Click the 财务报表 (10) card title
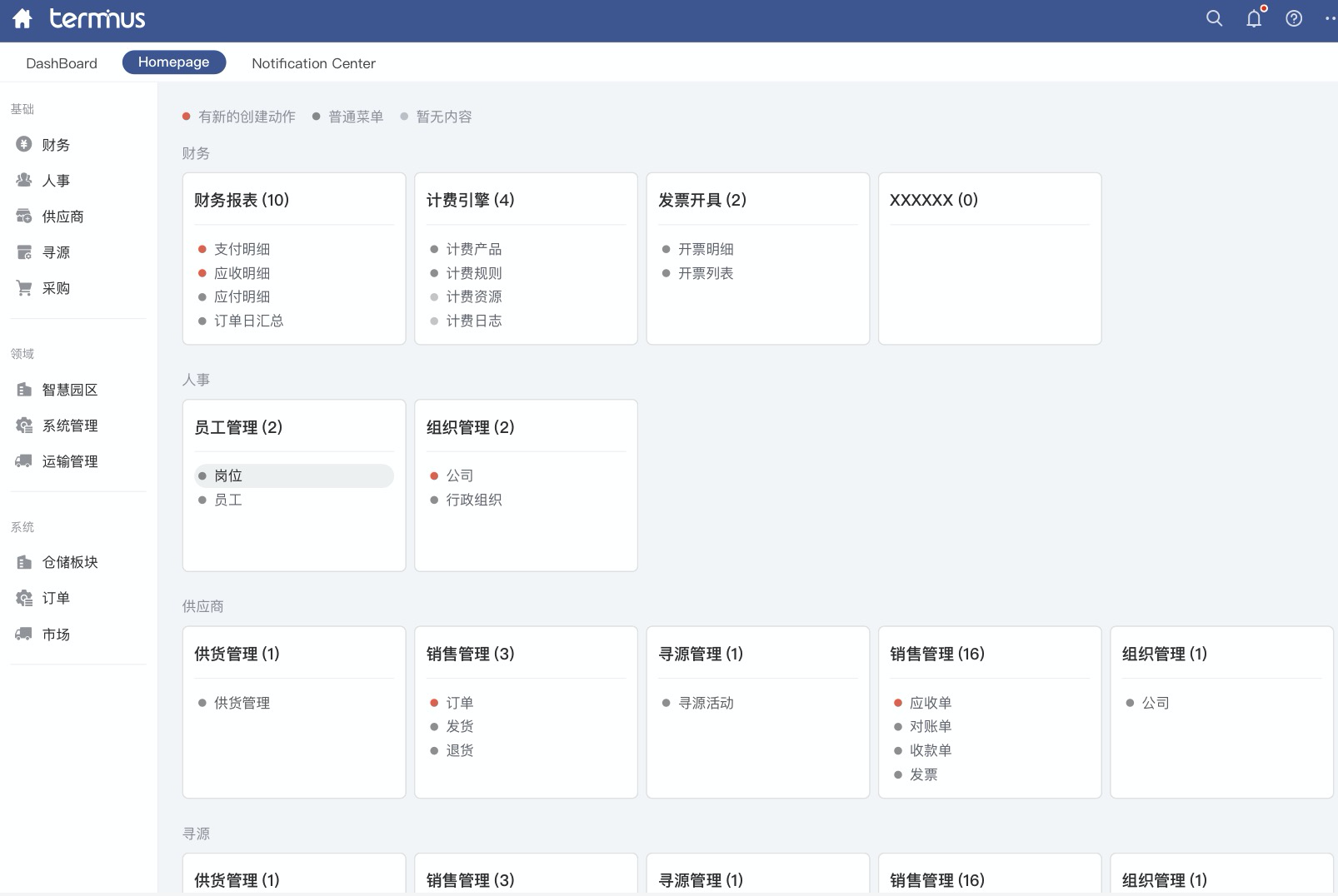The width and height of the screenshot is (1338, 896). [x=242, y=200]
